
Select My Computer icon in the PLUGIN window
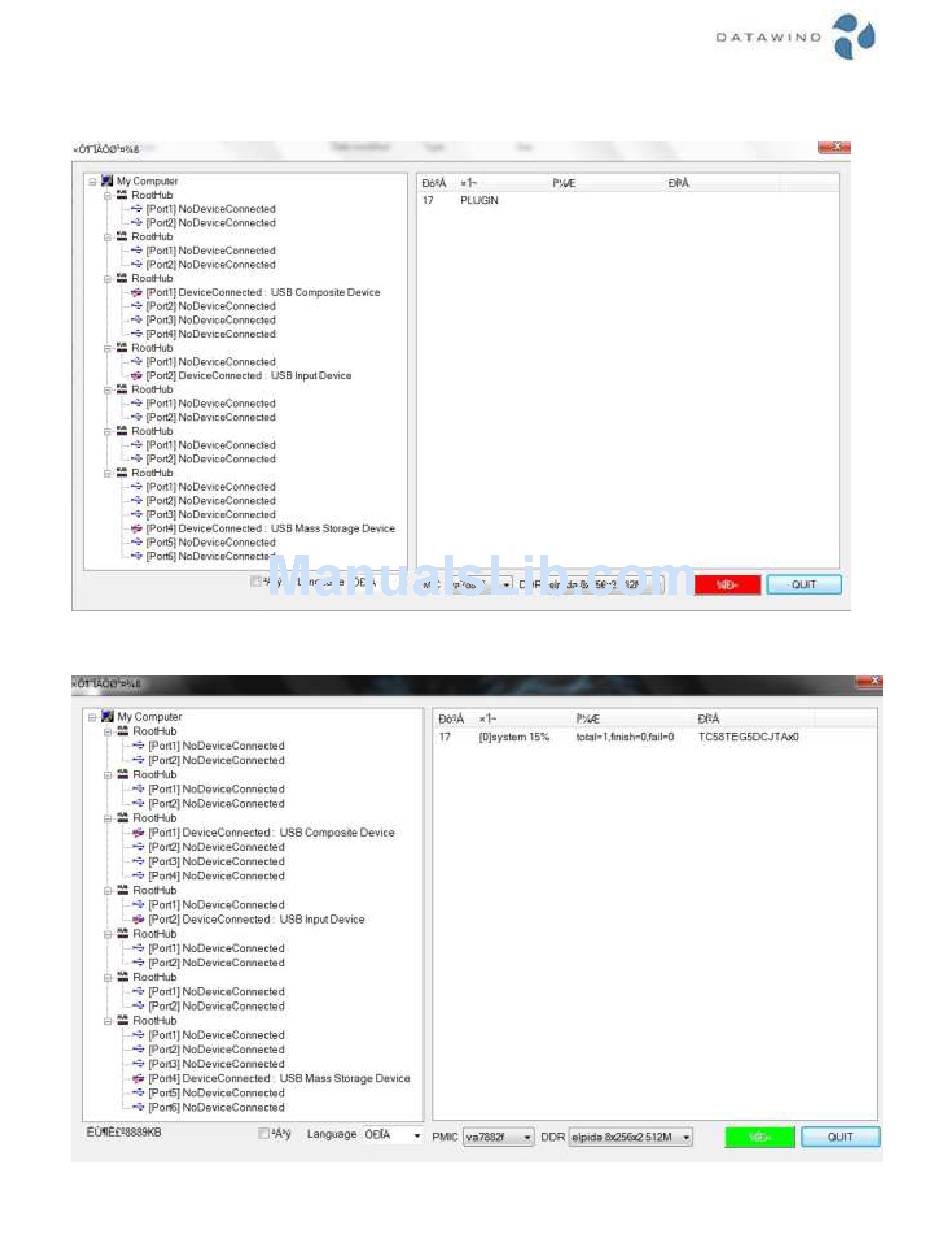[x=107, y=181]
